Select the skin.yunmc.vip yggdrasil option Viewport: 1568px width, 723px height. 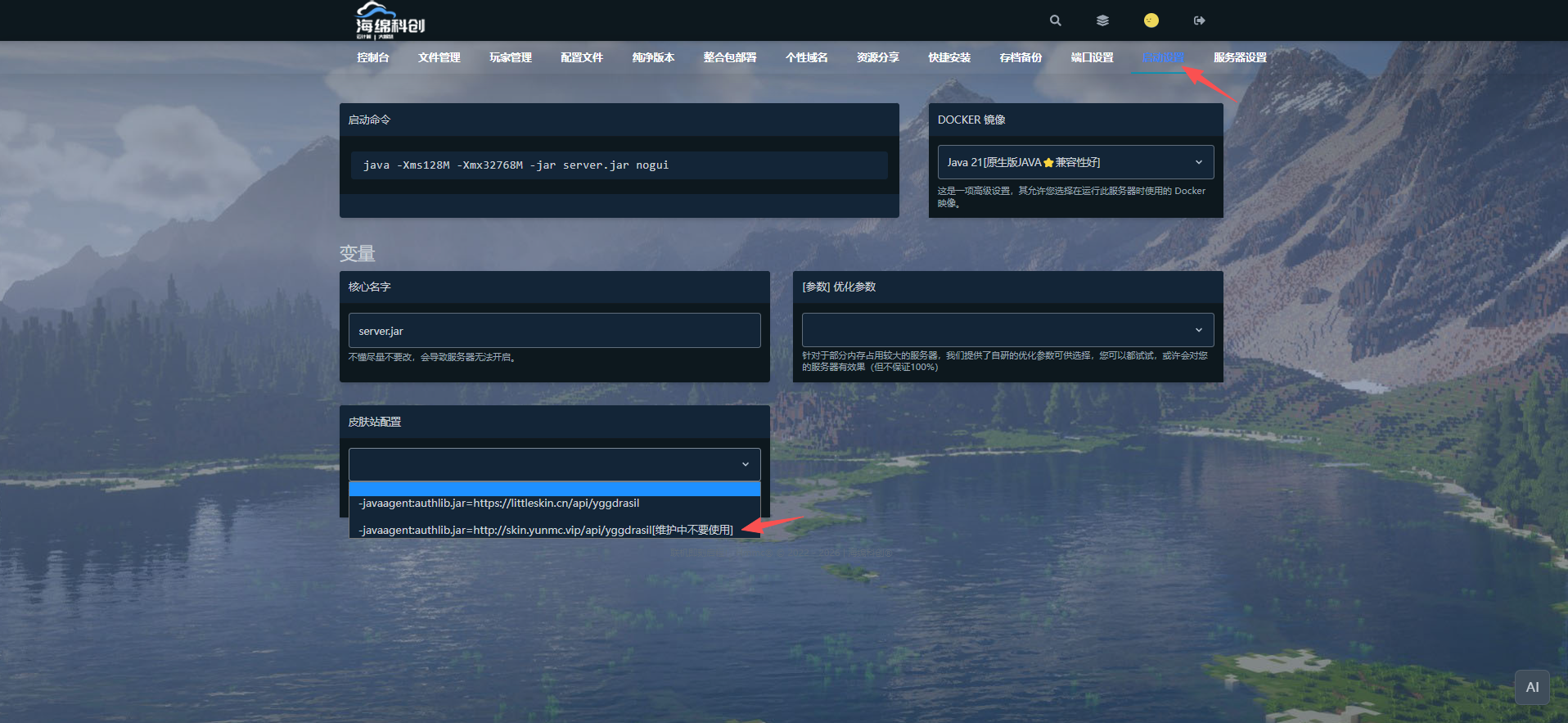[x=545, y=530]
